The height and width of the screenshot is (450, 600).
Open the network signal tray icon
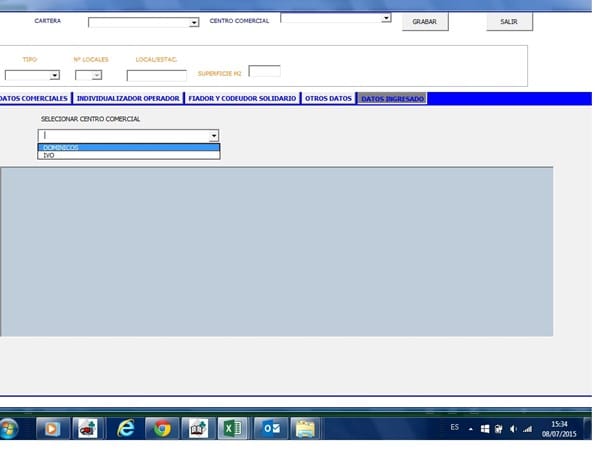(x=528, y=429)
